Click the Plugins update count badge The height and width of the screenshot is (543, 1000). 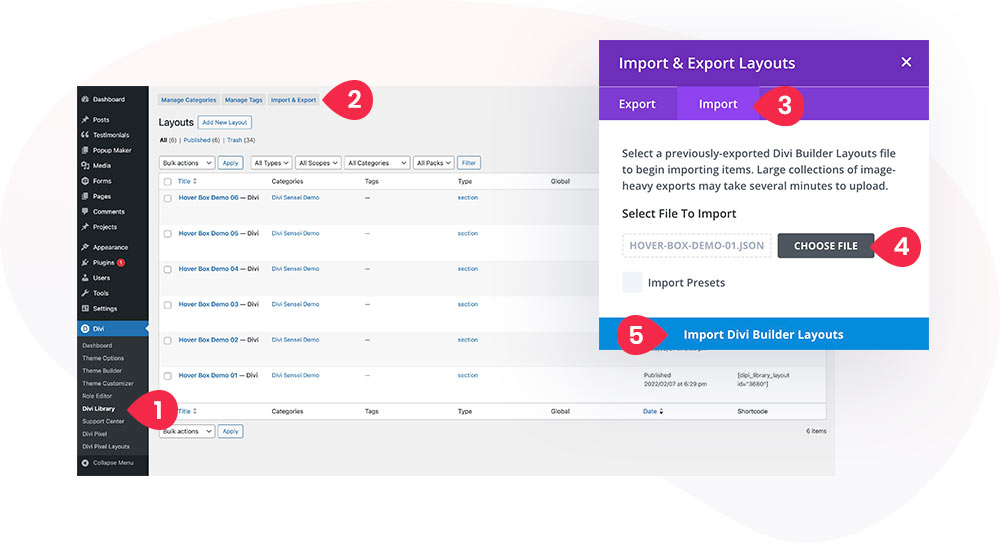pos(121,263)
